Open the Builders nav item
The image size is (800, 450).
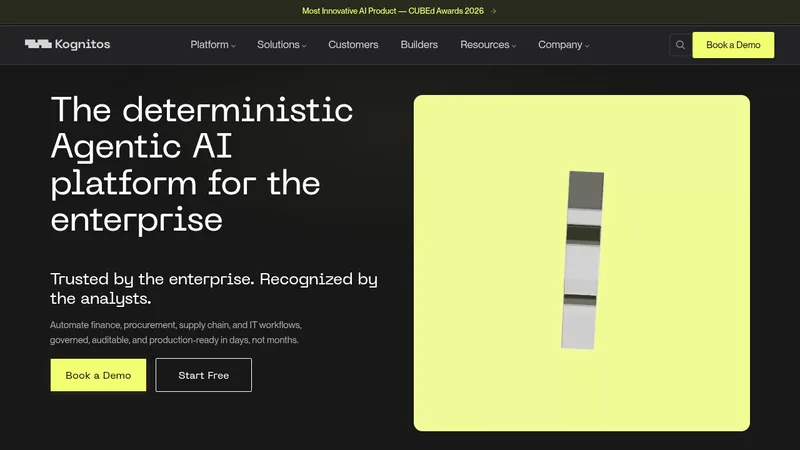[419, 45]
